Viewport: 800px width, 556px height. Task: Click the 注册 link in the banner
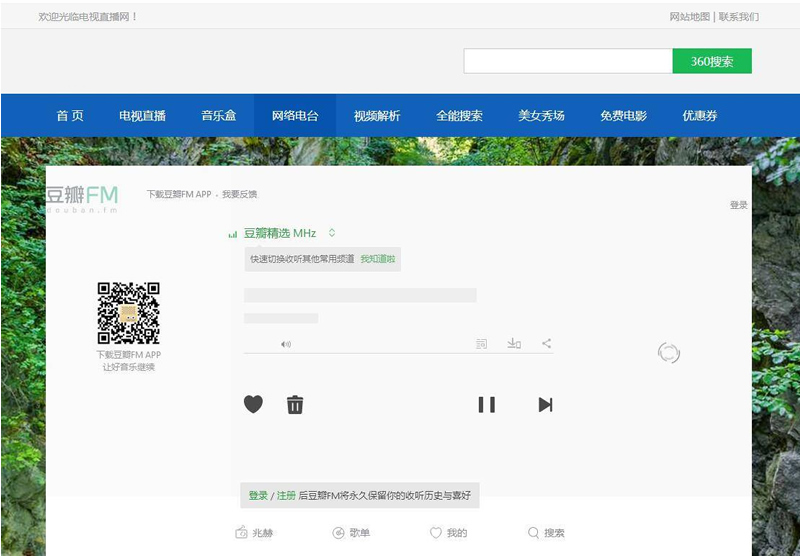click(286, 495)
